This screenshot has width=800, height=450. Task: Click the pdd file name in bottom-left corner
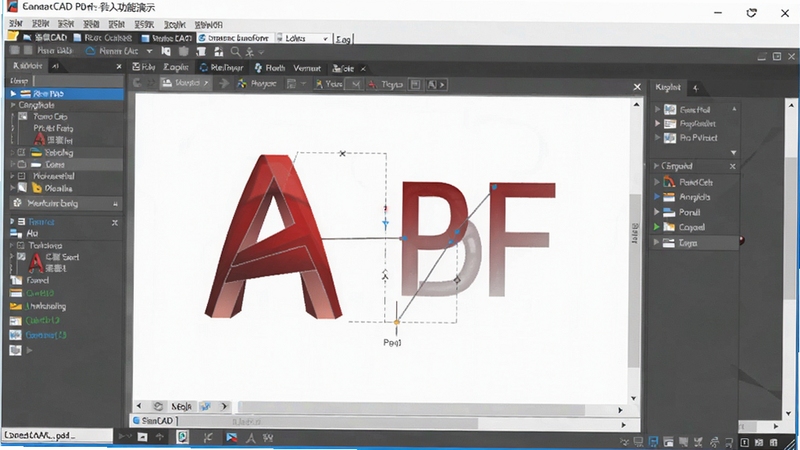(x=40, y=435)
